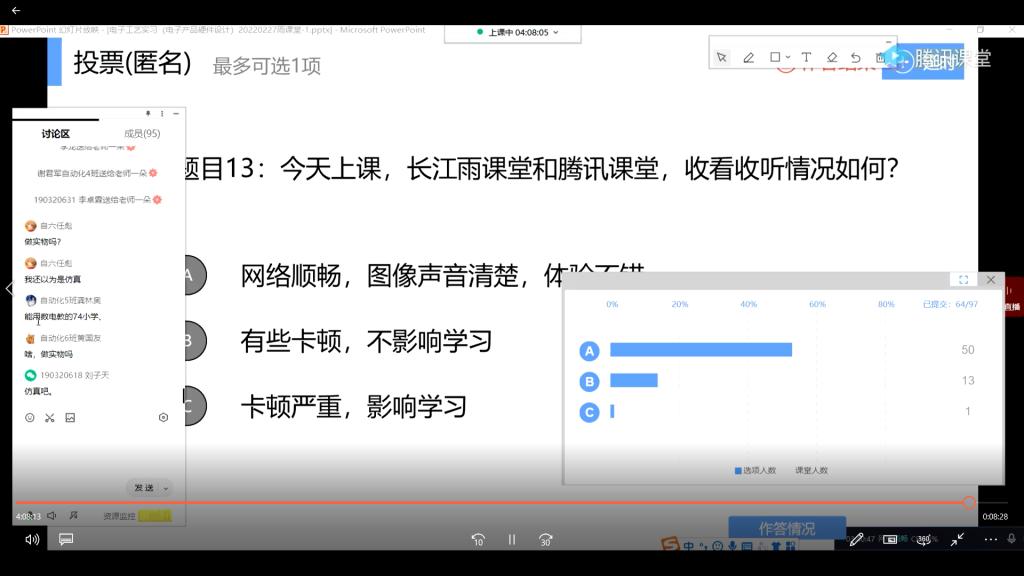Toggle repeat playback icon
The height and width of the screenshot is (576, 1024).
(x=923, y=539)
